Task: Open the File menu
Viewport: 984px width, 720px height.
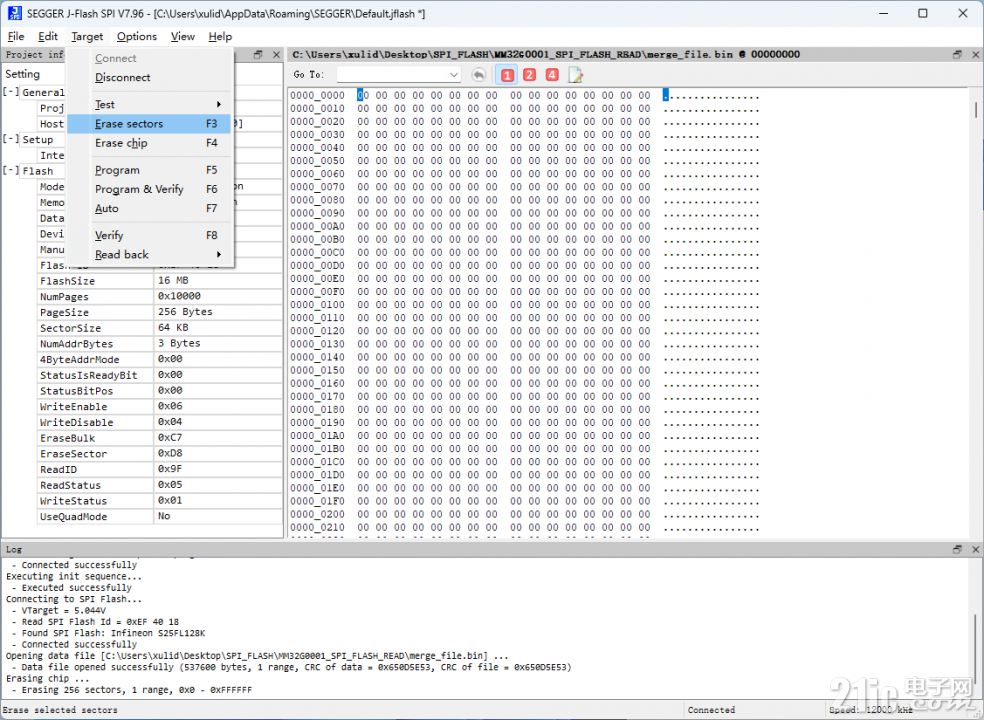Action: point(16,36)
